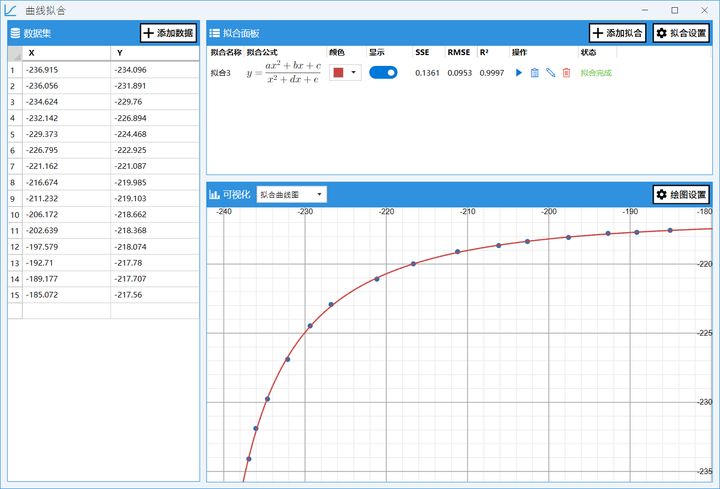Click the curve fitting app icon in title bar
Image resolution: width=720 pixels, height=489 pixels.
(x=11, y=10)
